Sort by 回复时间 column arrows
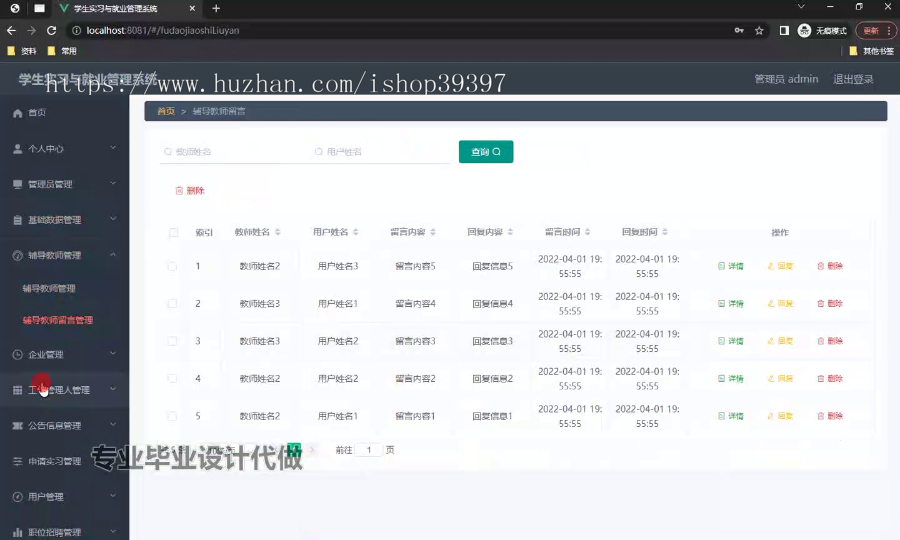The image size is (900, 540). coord(665,232)
